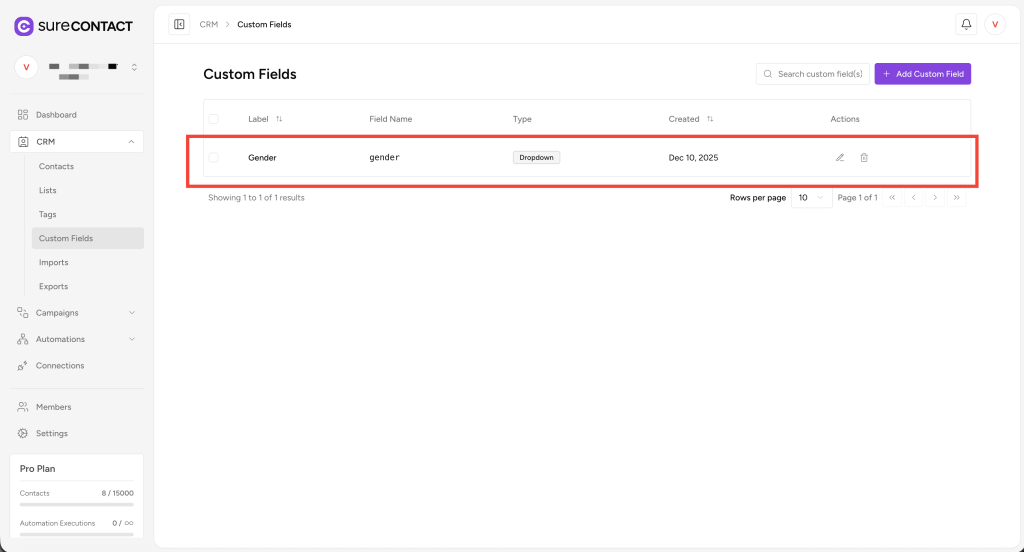Sort by Label column arrows
Image resolution: width=1024 pixels, height=552 pixels.
(x=279, y=119)
